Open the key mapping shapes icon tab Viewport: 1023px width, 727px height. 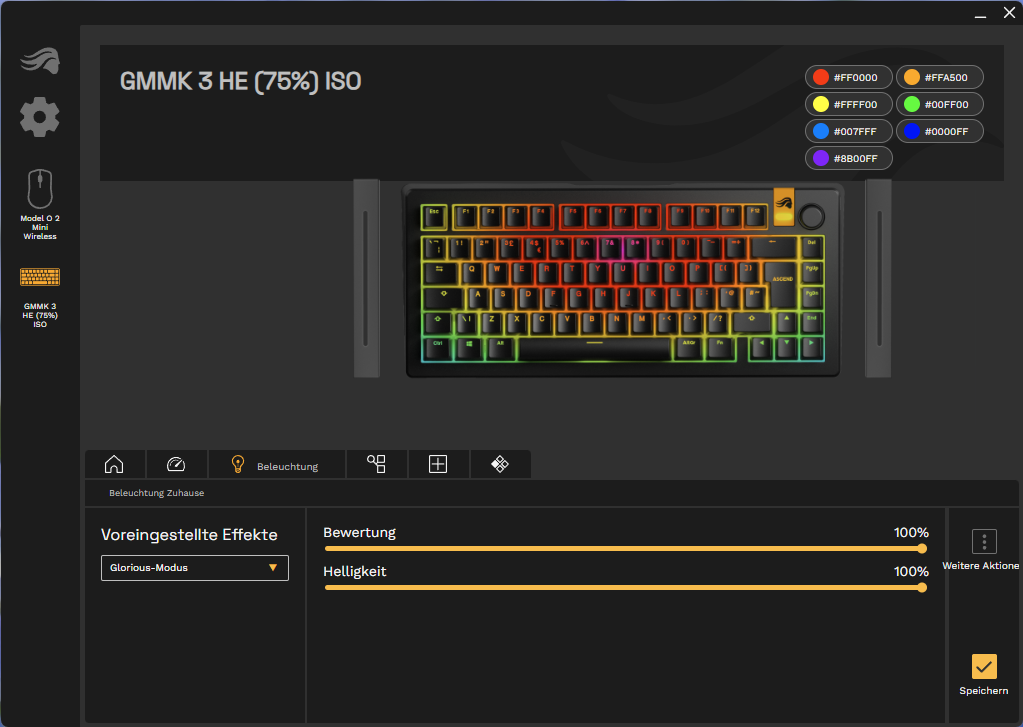tap(376, 464)
